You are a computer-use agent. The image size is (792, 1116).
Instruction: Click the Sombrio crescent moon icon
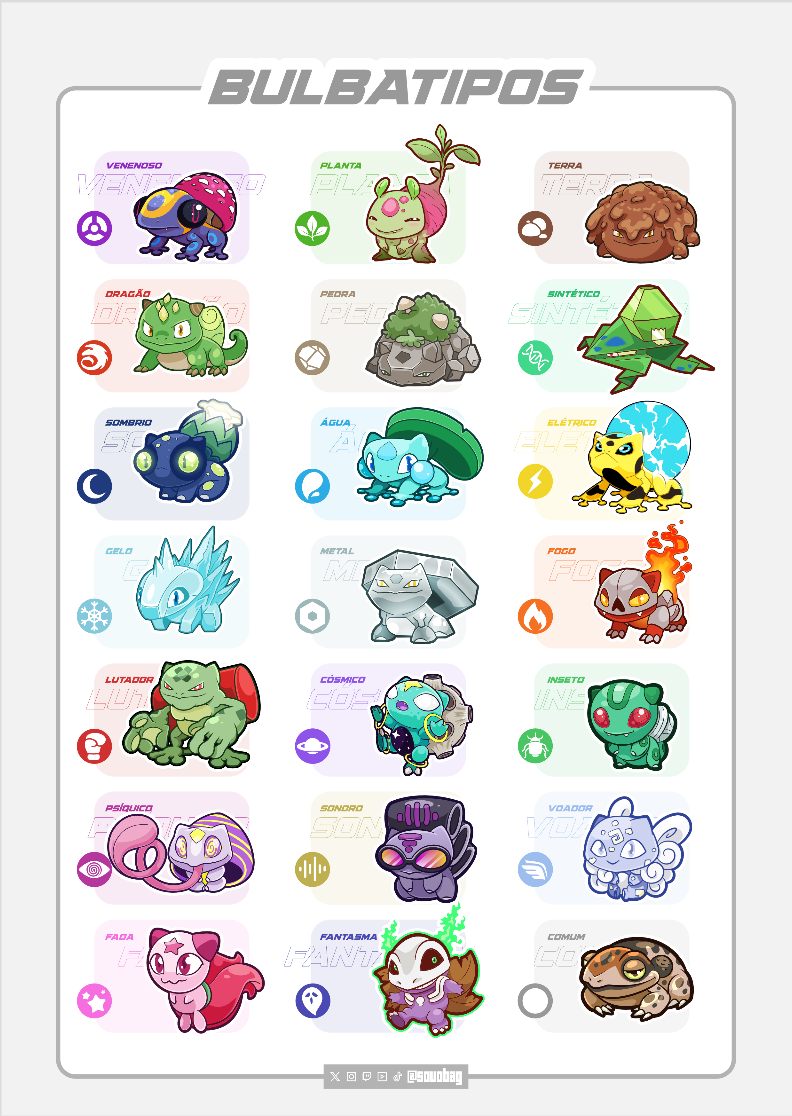pyautogui.click(x=95, y=486)
